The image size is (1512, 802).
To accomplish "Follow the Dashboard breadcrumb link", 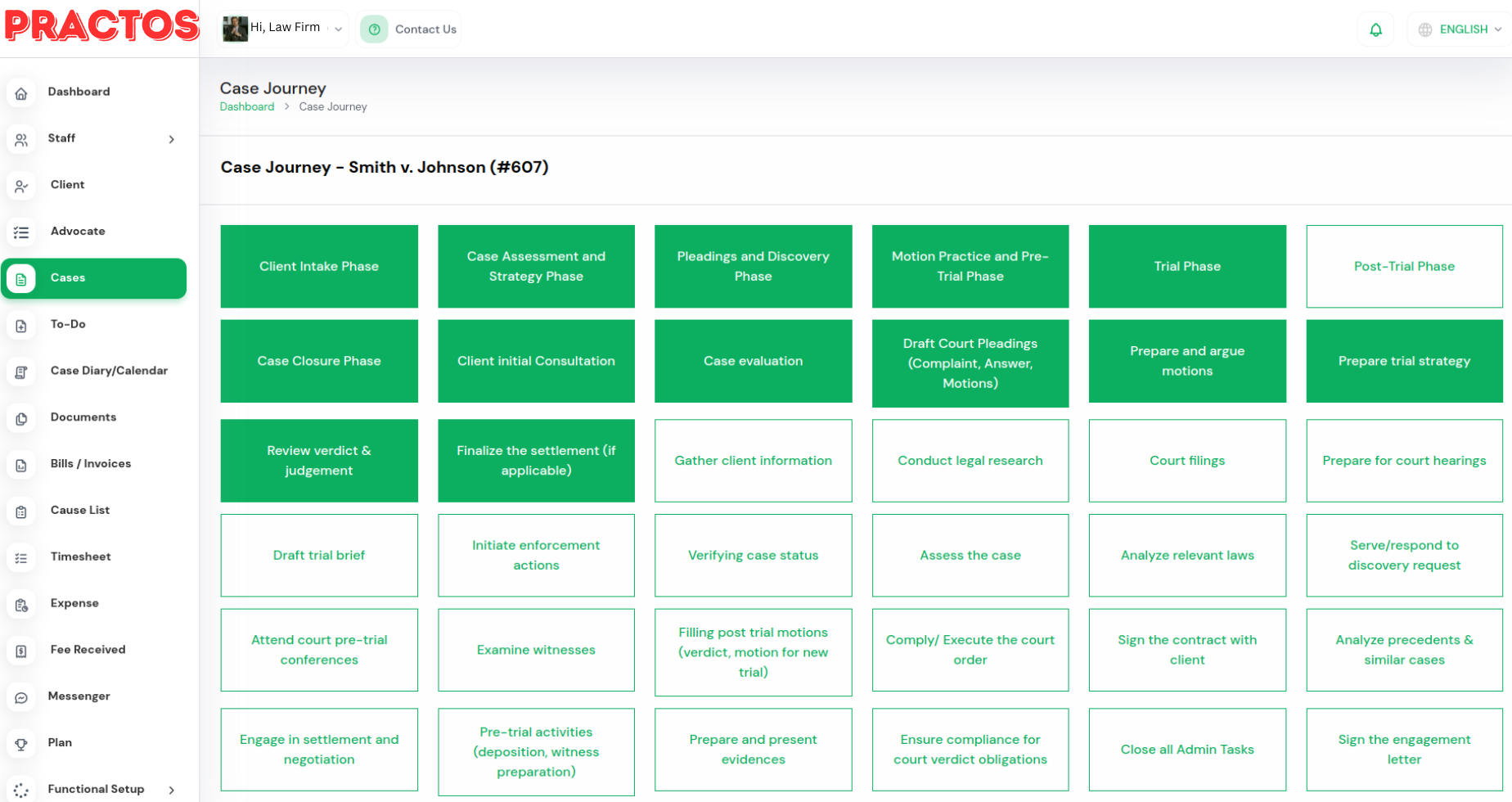I will point(246,107).
